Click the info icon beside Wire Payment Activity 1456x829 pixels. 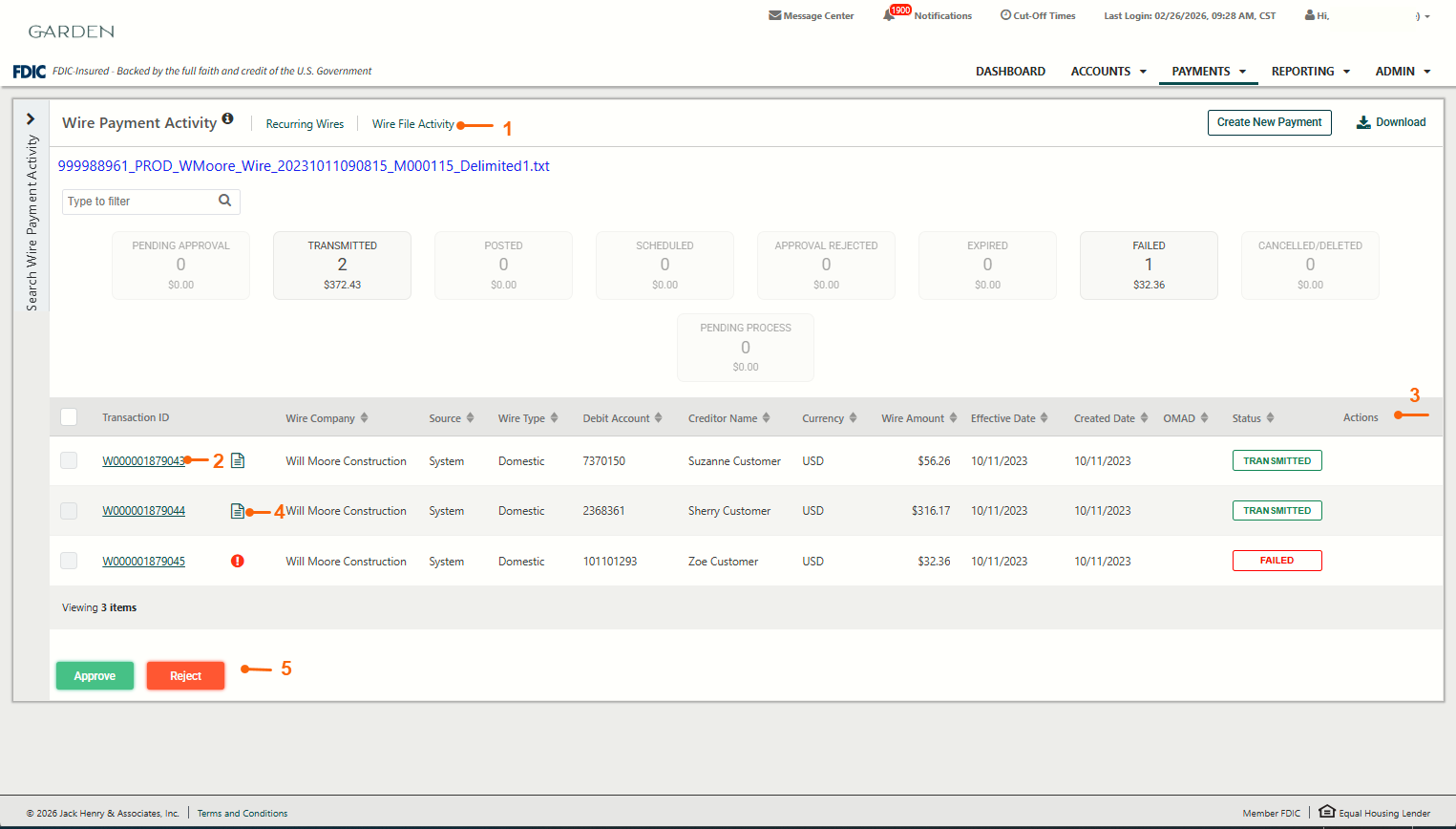(227, 118)
